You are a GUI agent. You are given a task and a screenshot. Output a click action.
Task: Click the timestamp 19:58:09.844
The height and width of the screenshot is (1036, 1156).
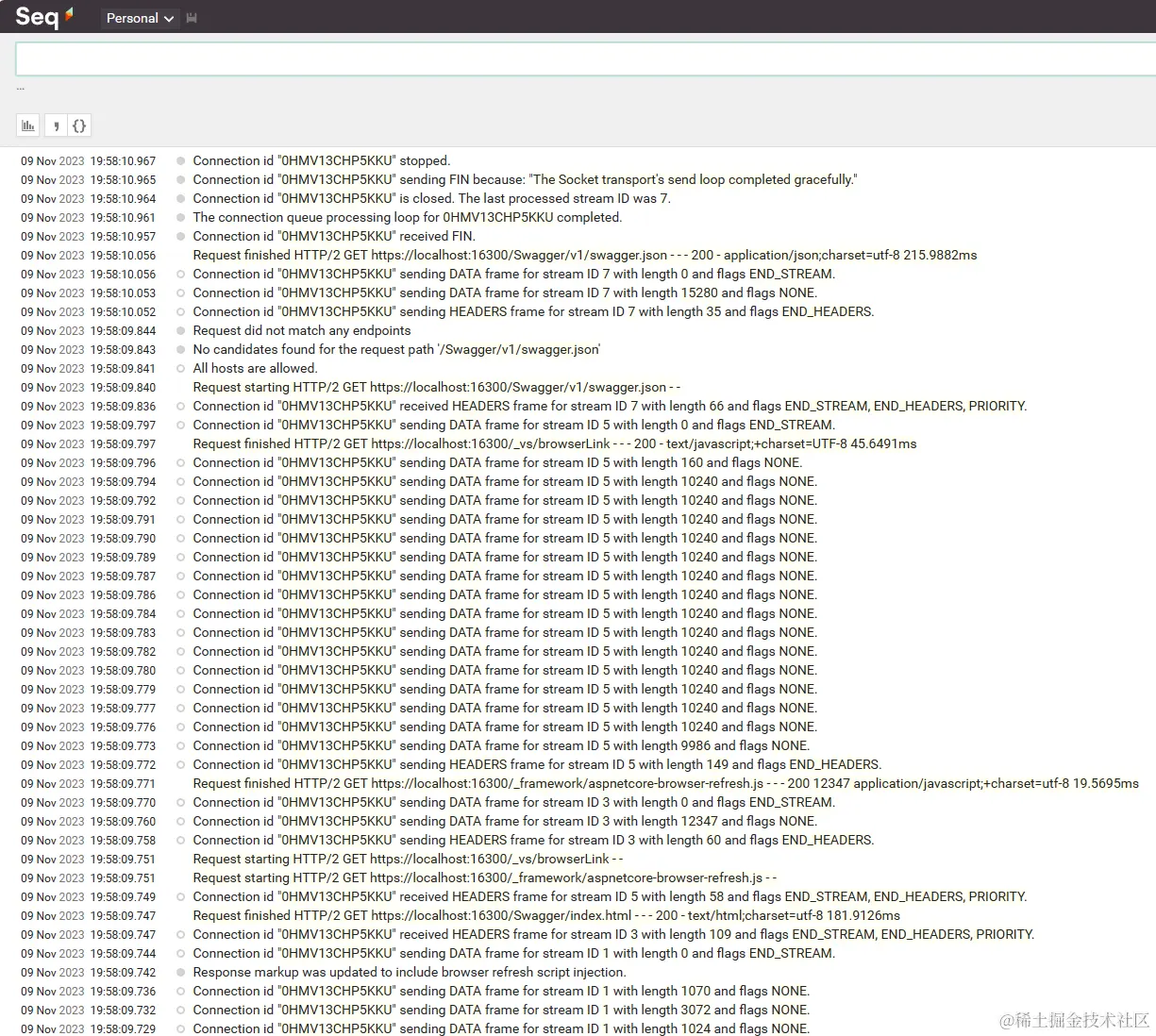124,331
